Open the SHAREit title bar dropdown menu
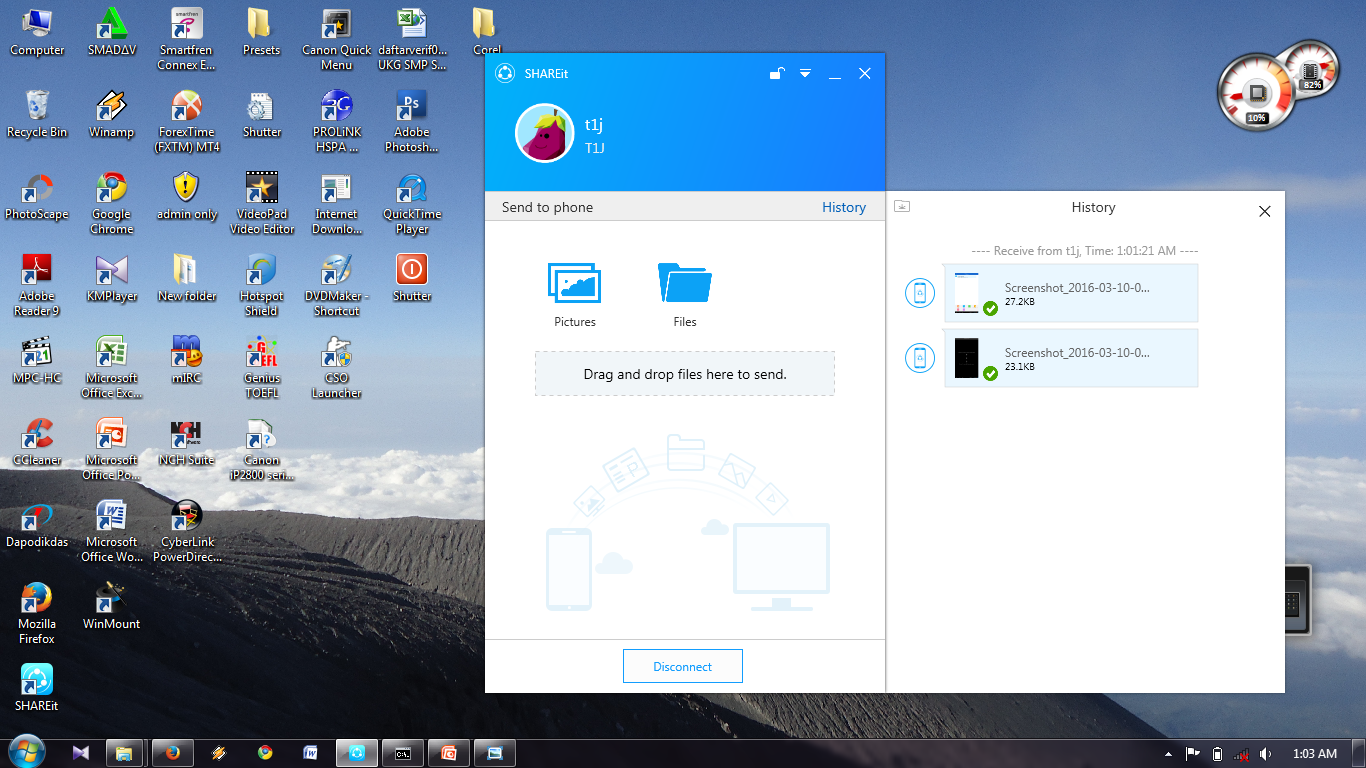This screenshot has height=768, width=1366. point(805,73)
